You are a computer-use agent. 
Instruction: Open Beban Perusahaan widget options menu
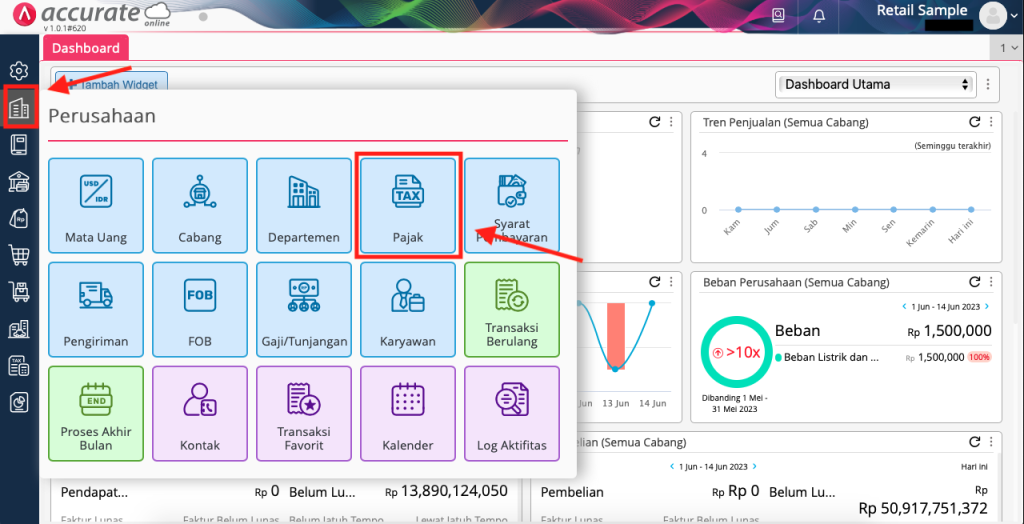pyautogui.click(x=990, y=282)
